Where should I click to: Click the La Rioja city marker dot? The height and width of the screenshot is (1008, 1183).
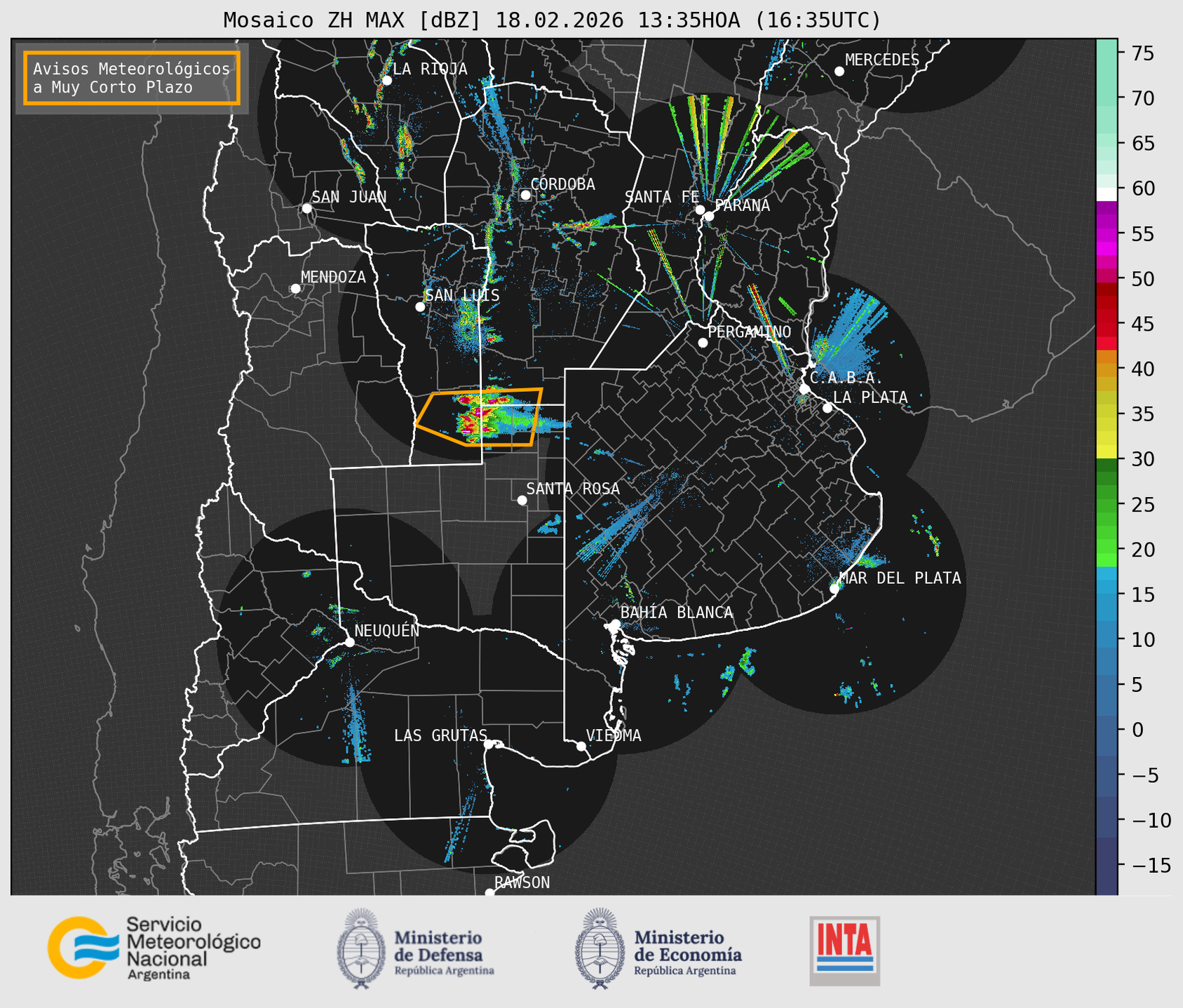pos(386,81)
